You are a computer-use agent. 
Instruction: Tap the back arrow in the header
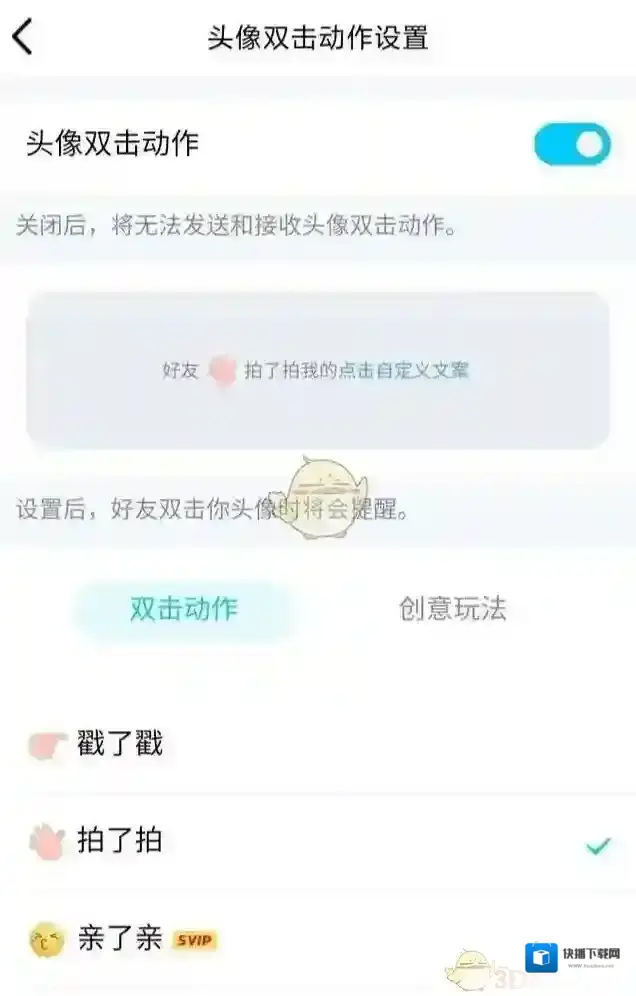(23, 37)
